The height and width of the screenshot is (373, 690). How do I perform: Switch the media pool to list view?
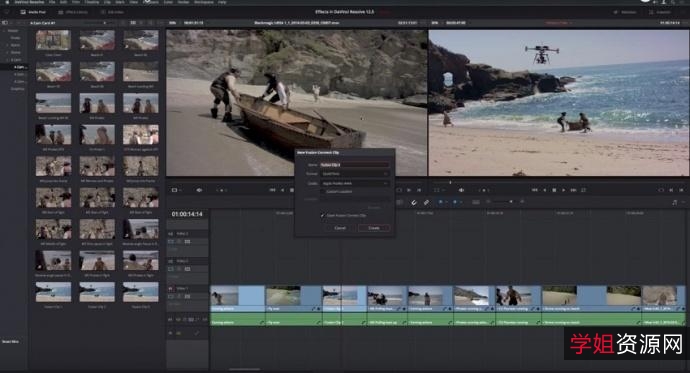pos(142,22)
